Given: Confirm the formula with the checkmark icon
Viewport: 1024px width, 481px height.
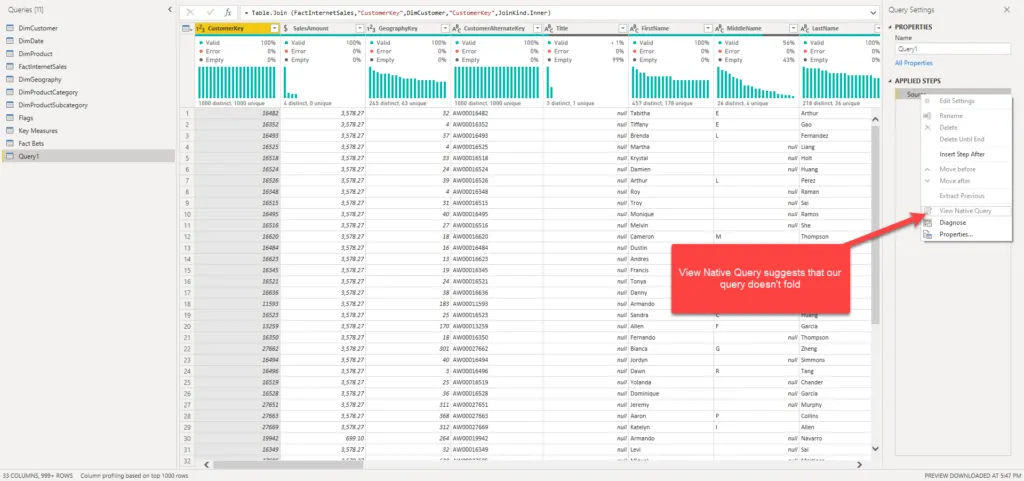Looking at the screenshot, I should pos(210,12).
